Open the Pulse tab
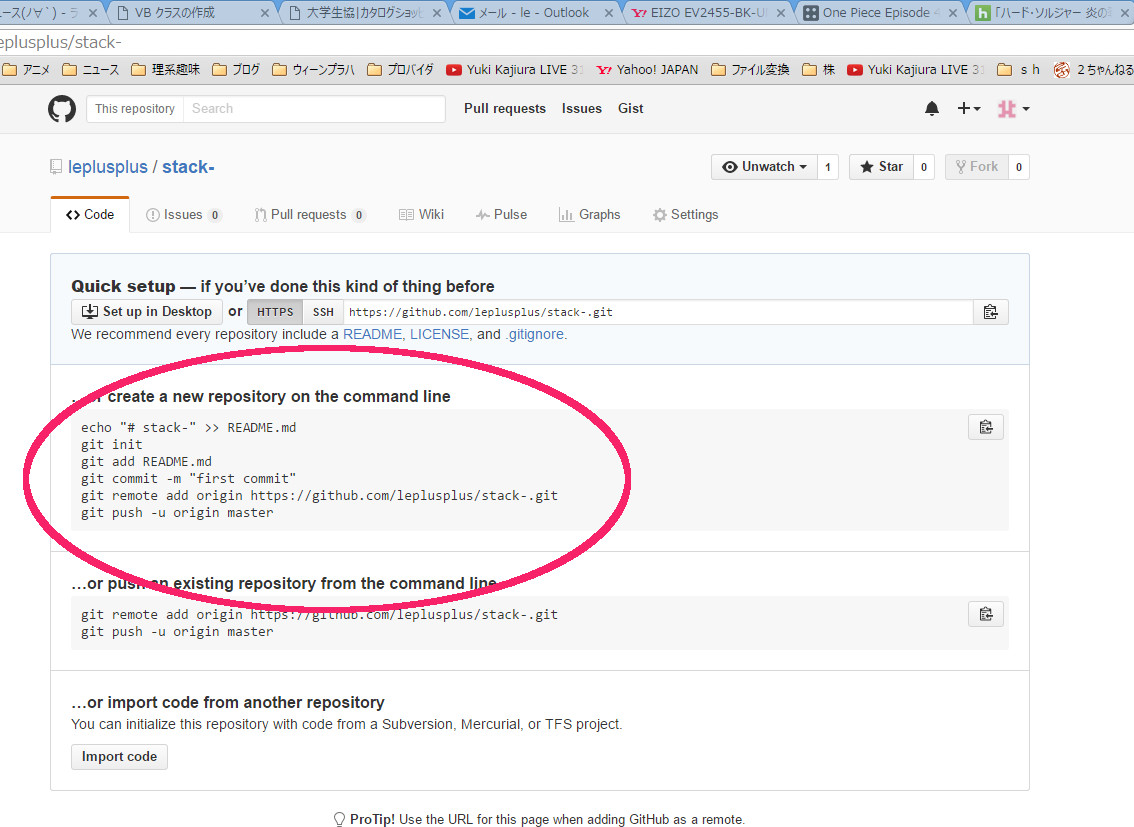Screen dimensions: 1134x827 click(x=501, y=215)
